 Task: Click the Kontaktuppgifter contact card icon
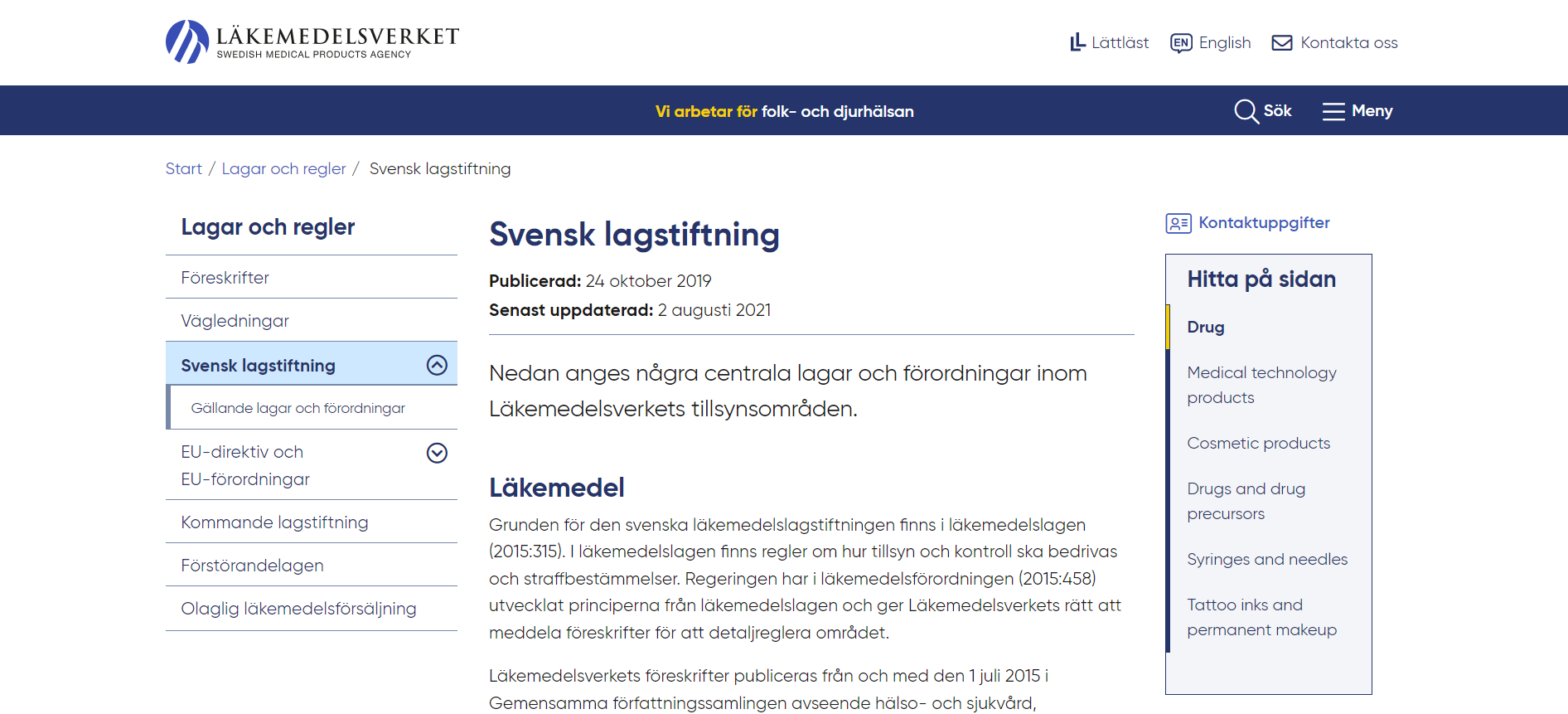coord(1178,223)
